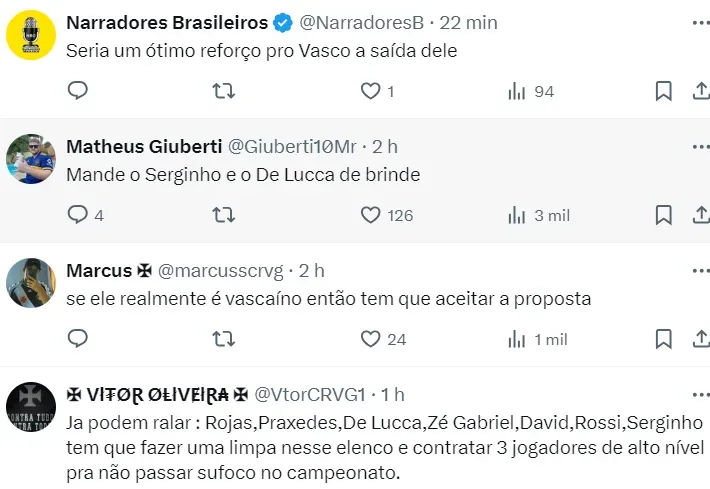Reply to Matheus Giuberti's tweet
This screenshot has width=710, height=489.
click(78, 214)
